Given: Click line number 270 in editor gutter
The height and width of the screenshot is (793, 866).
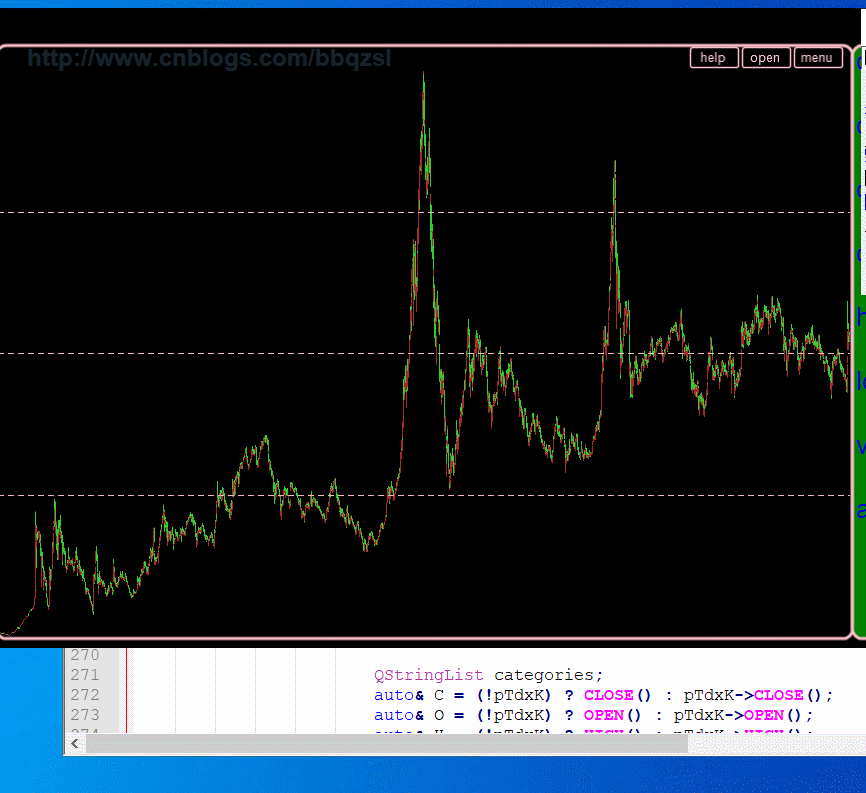Looking at the screenshot, I should tap(85, 655).
